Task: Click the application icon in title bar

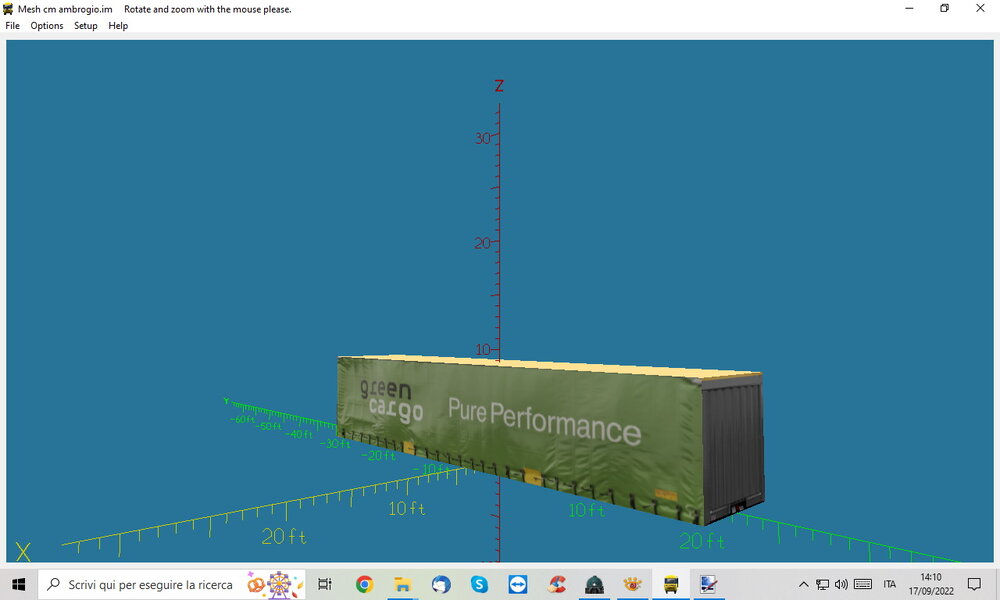Action: [8, 9]
